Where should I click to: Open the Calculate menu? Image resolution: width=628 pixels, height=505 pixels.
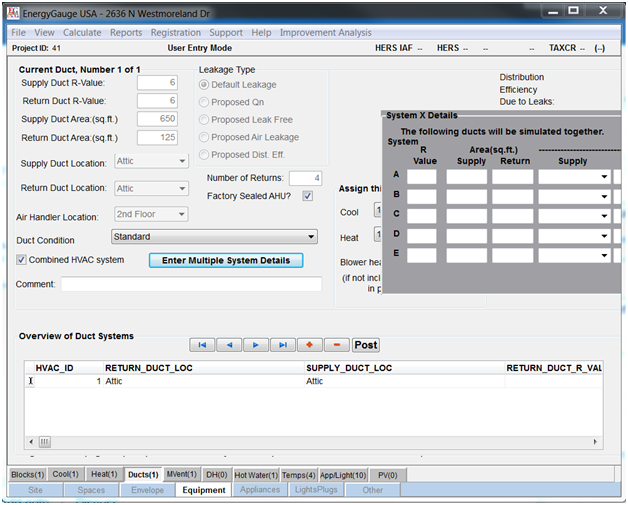(82, 32)
